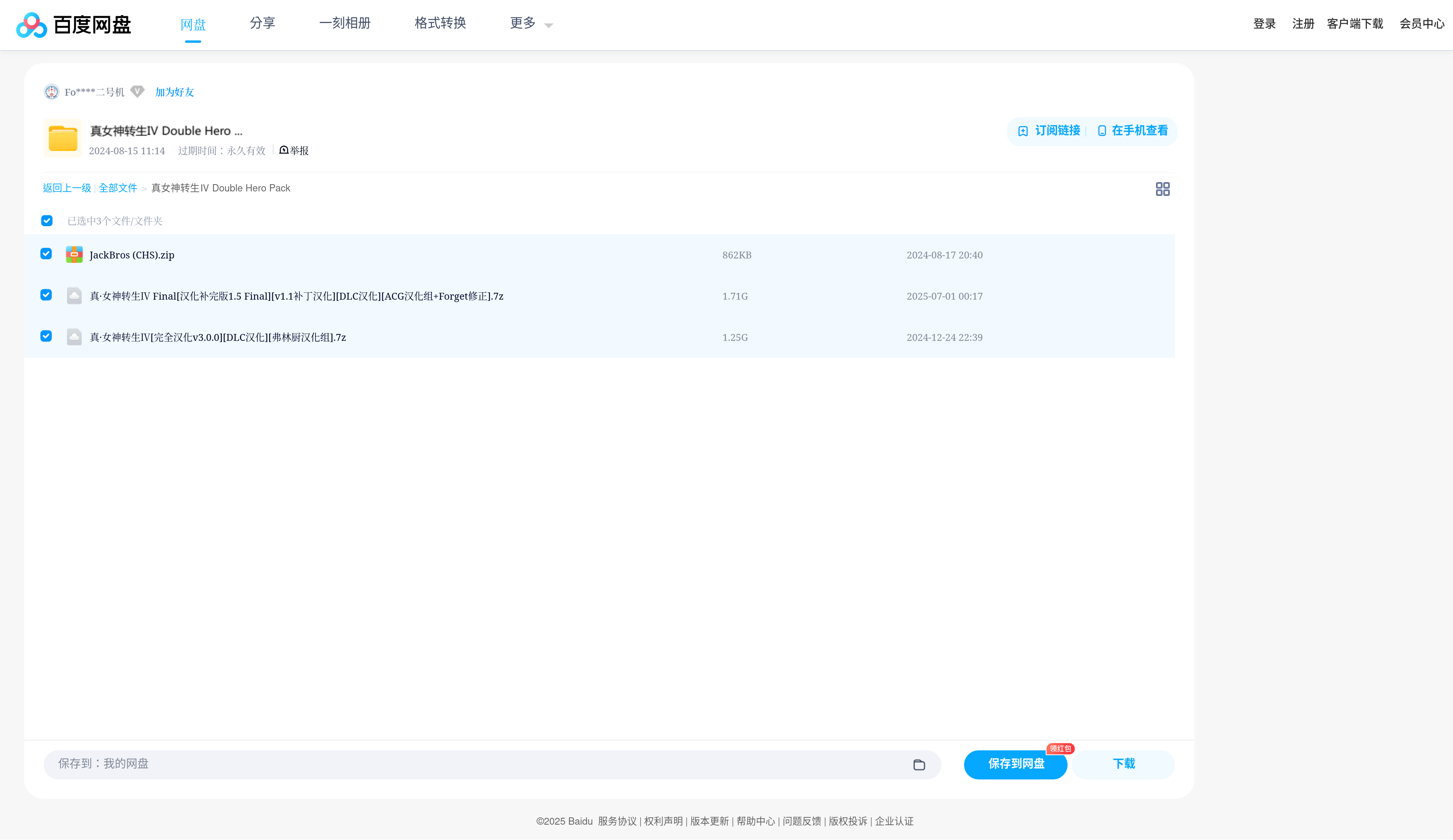Screen dimensions: 1453x840
Task: Click the 领红包 red badge
Action: pyautogui.click(x=1060, y=748)
